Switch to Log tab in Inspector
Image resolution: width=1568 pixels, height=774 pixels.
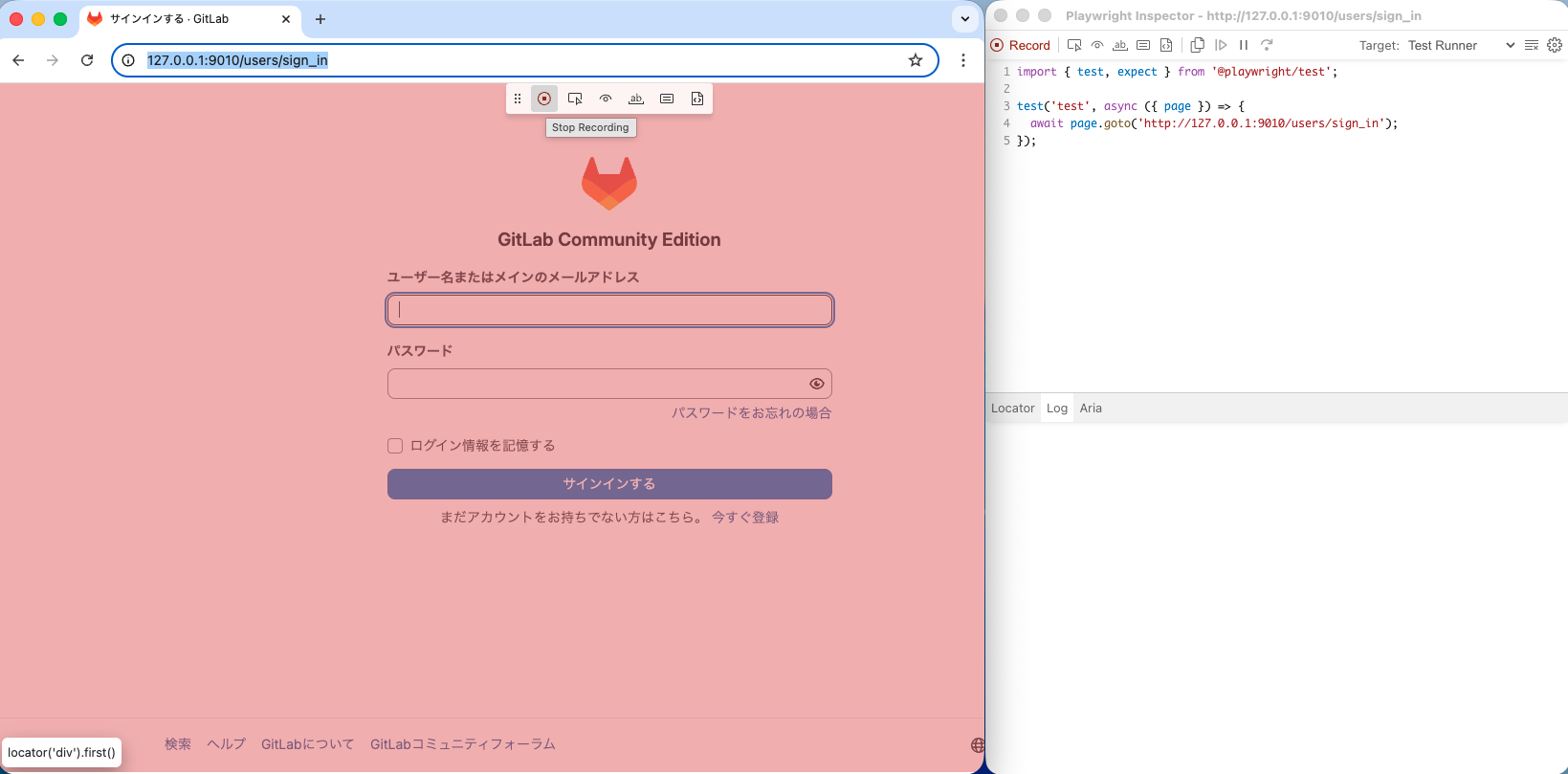[x=1057, y=408]
